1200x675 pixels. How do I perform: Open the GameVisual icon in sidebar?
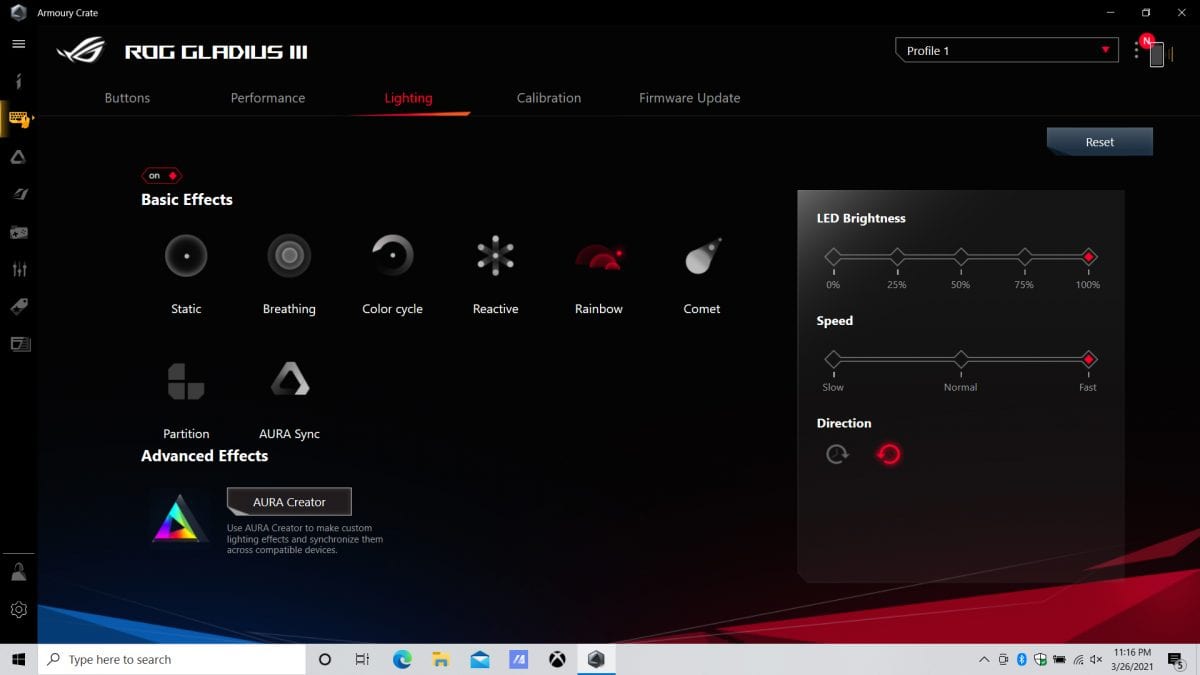[18, 194]
